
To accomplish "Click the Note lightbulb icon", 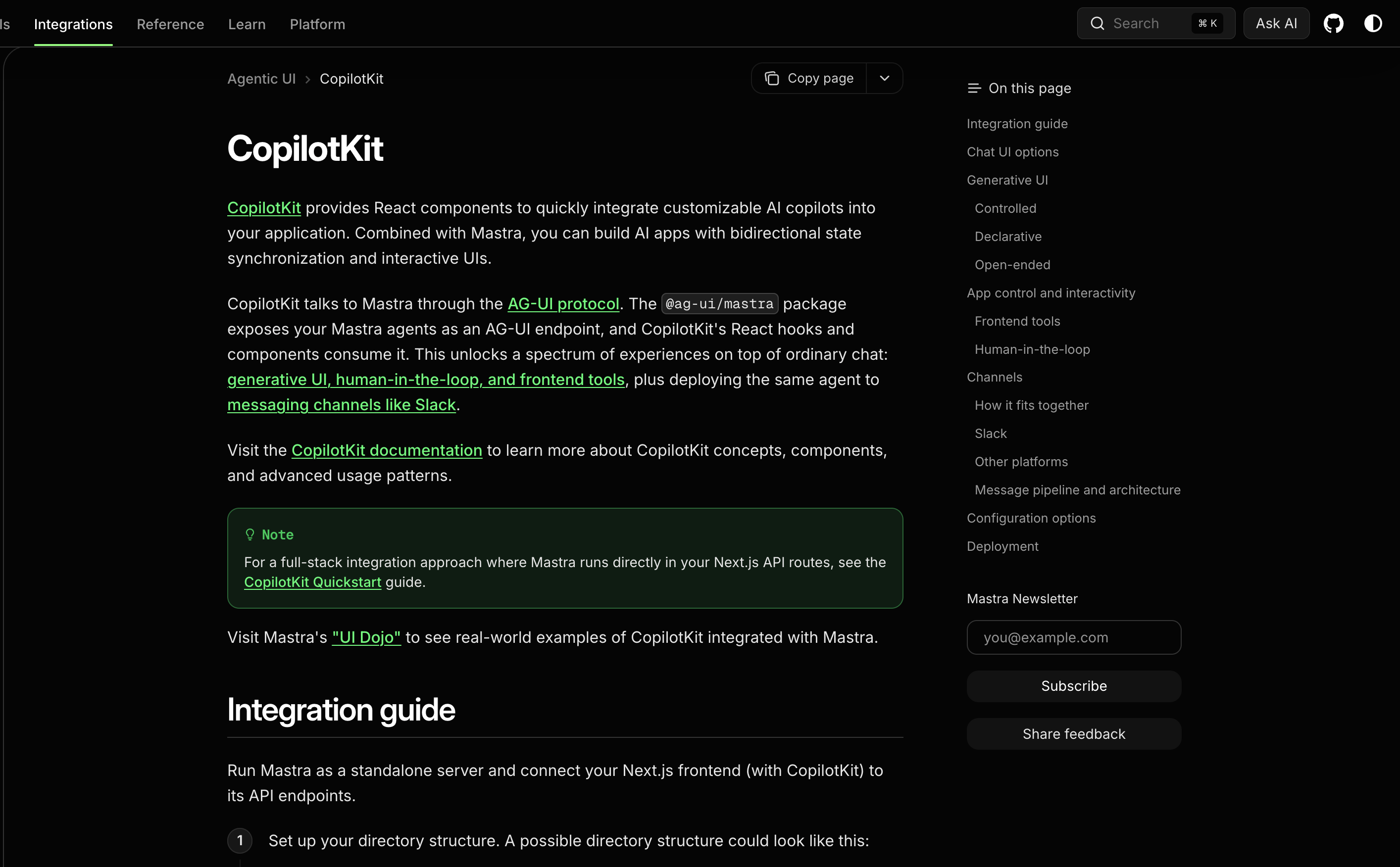I will [250, 534].
